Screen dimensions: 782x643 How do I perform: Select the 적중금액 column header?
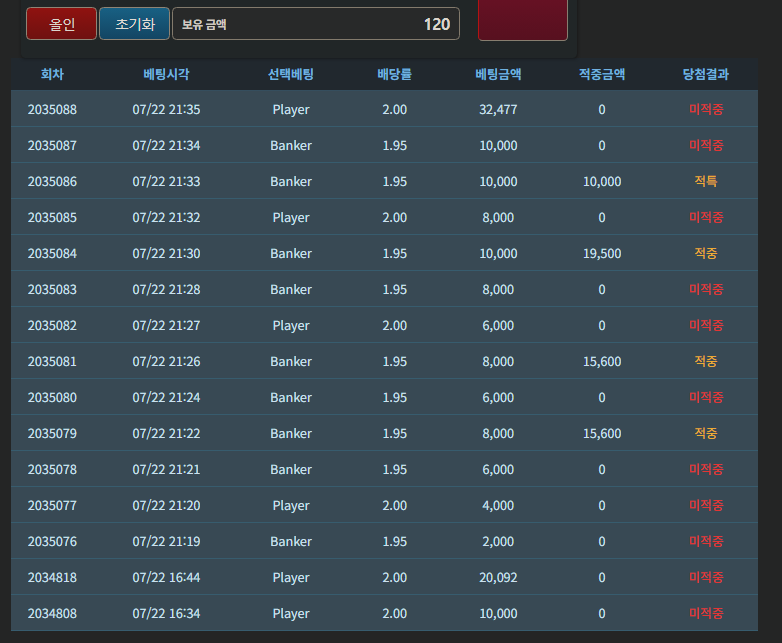pyautogui.click(x=602, y=74)
